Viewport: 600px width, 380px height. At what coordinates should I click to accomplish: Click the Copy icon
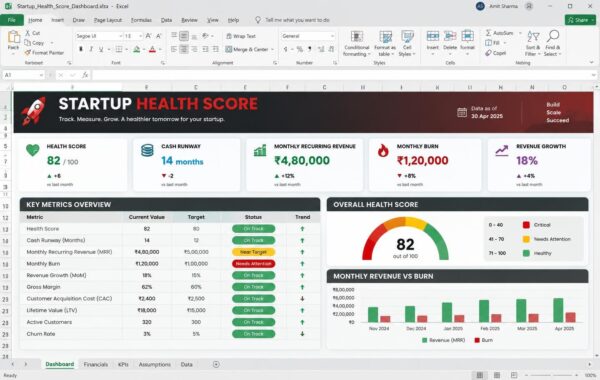tap(28, 43)
